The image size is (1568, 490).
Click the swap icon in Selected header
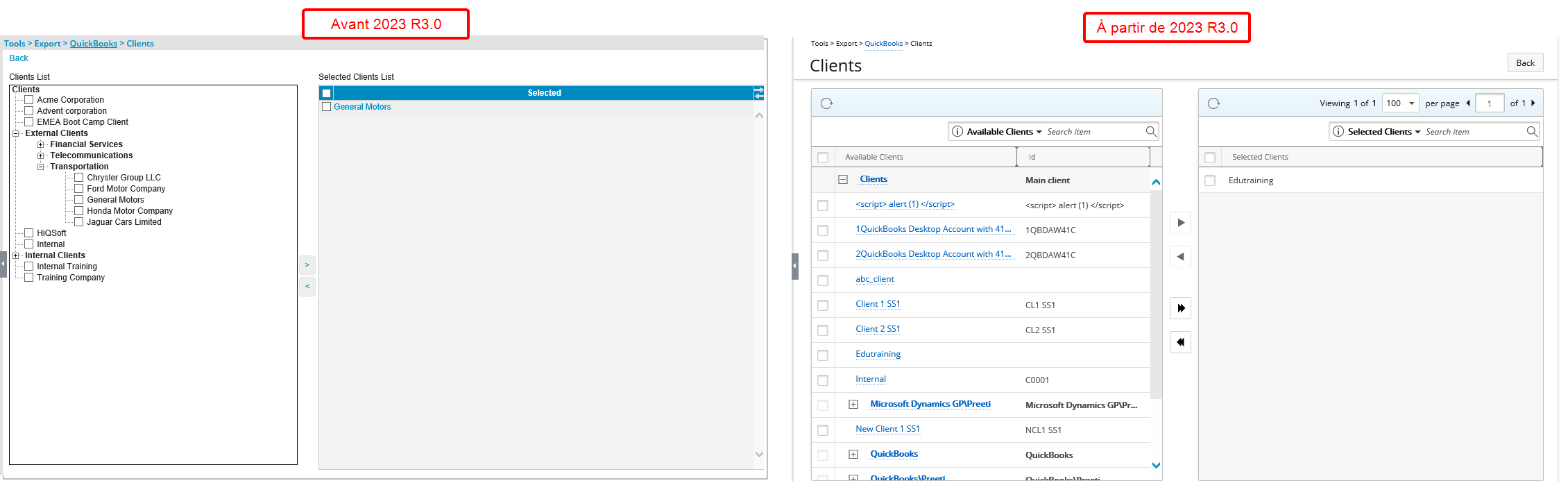click(x=759, y=92)
